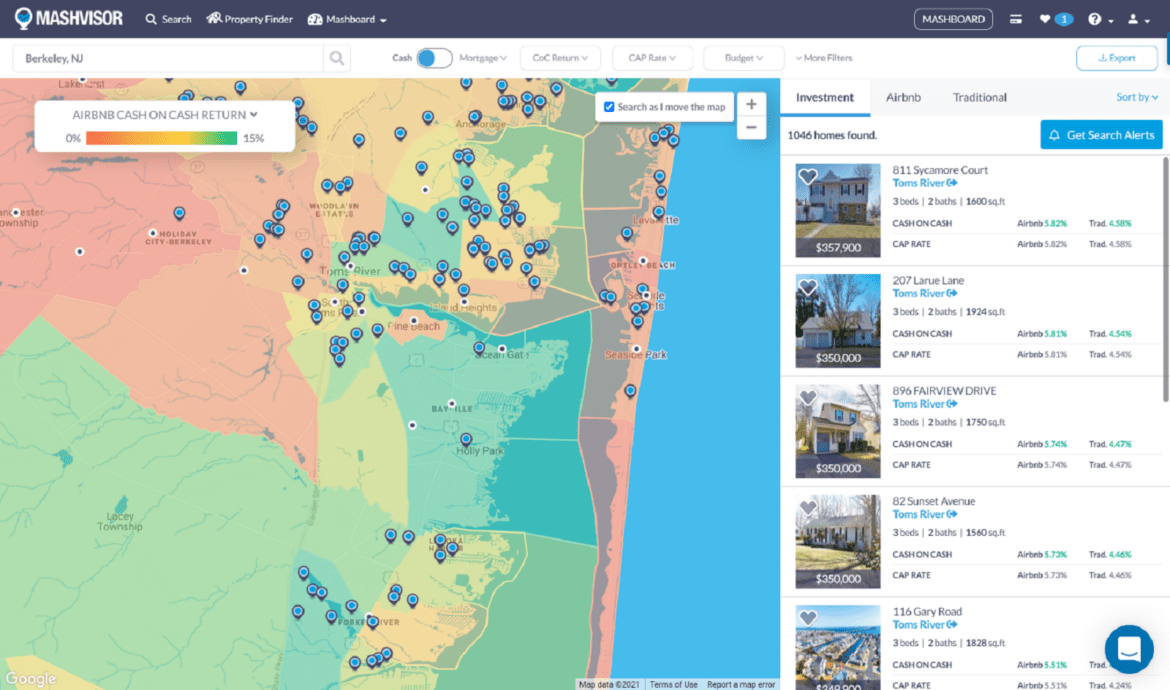Expand the CoC Return filter dropdown
The image size is (1170, 690).
click(560, 58)
